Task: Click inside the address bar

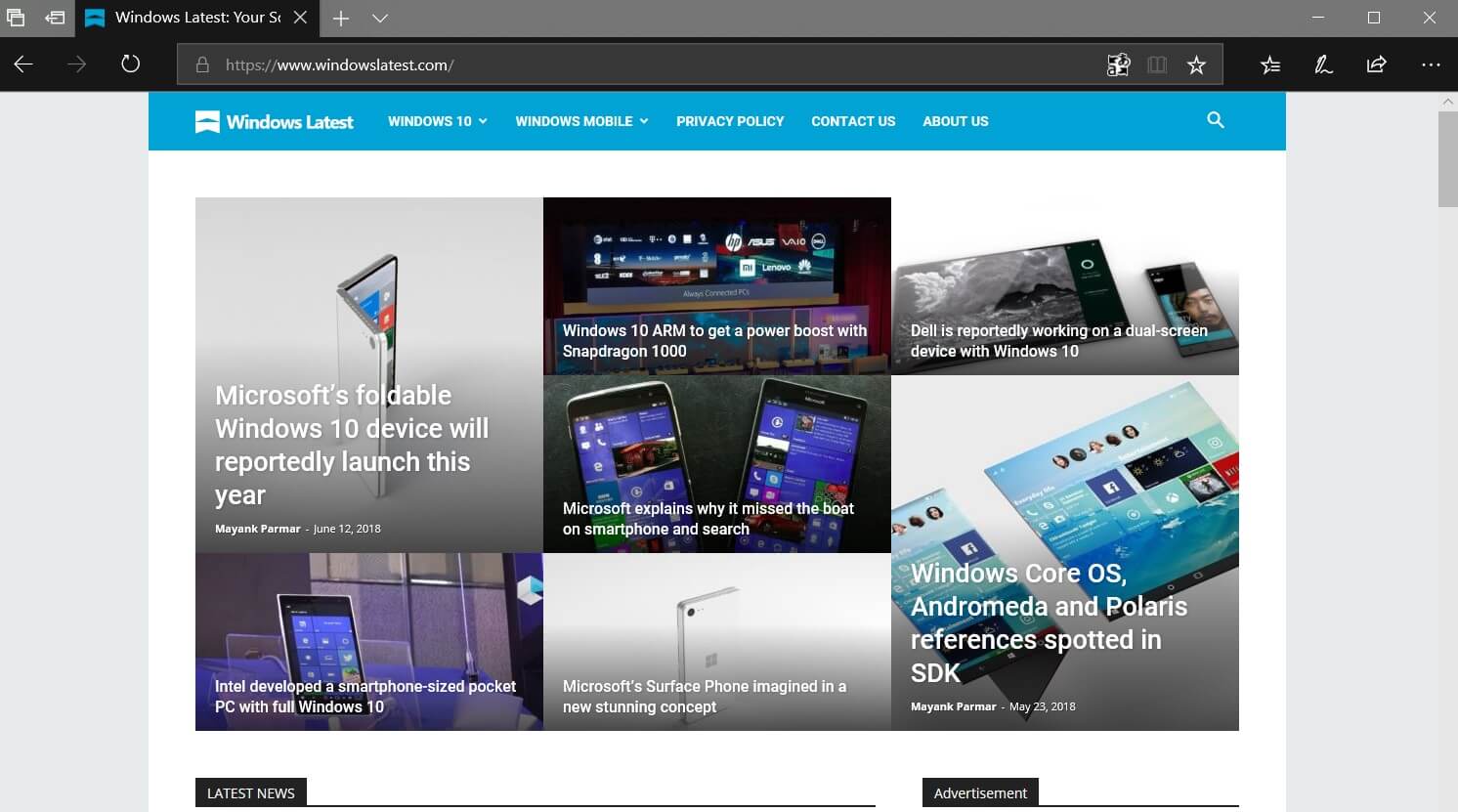Action: tap(586, 64)
